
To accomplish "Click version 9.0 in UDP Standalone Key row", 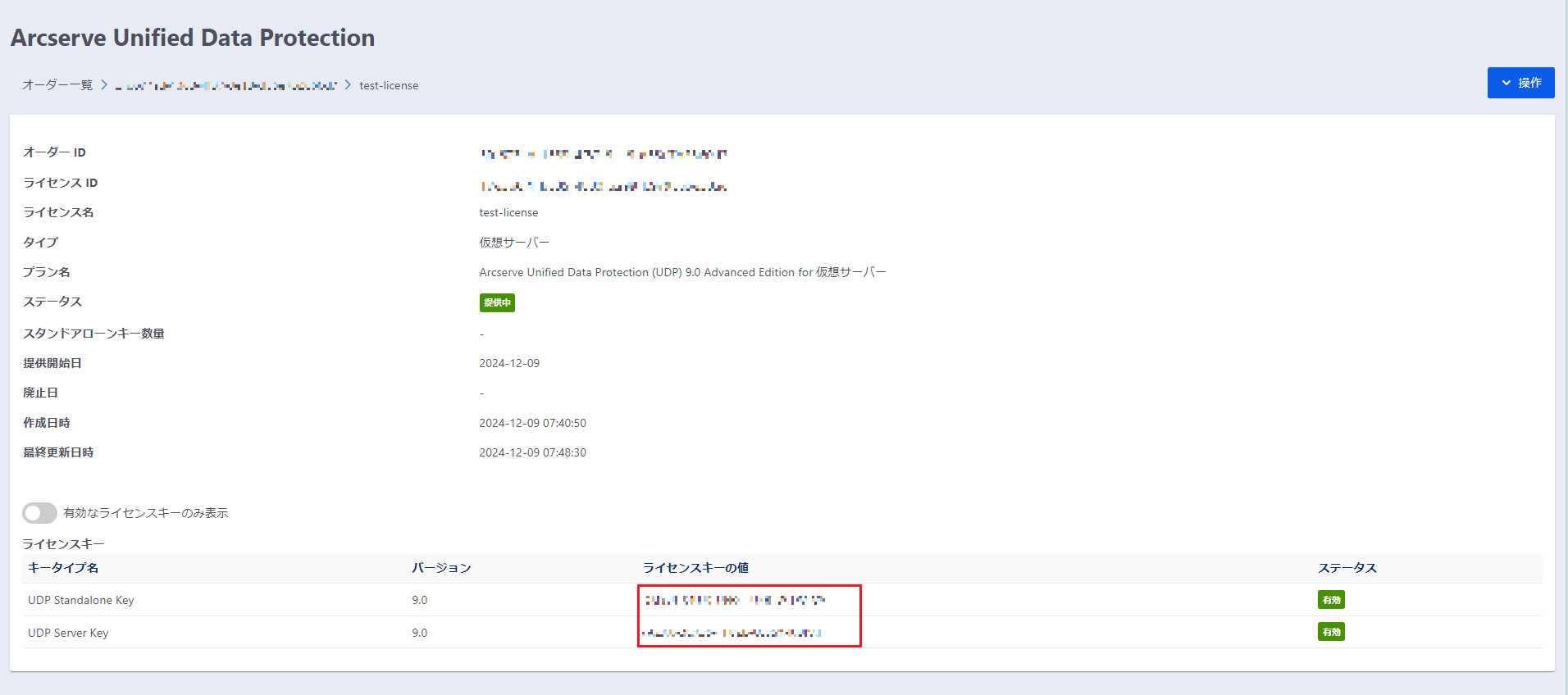I will pos(420,600).
